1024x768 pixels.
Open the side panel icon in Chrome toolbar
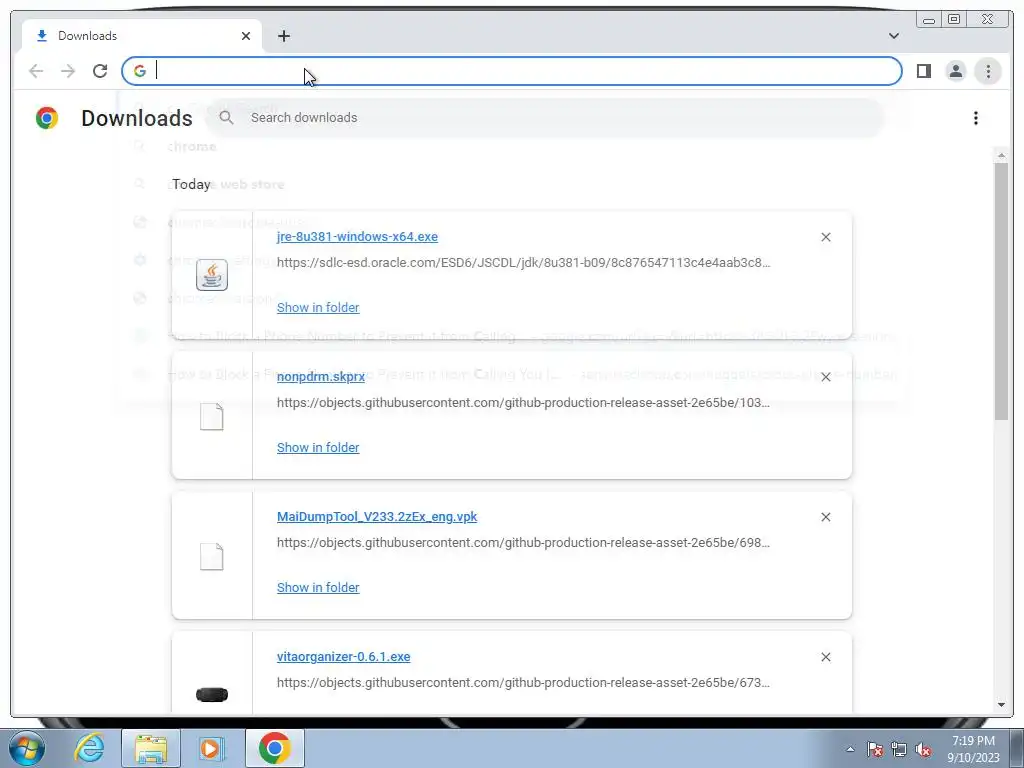(923, 71)
